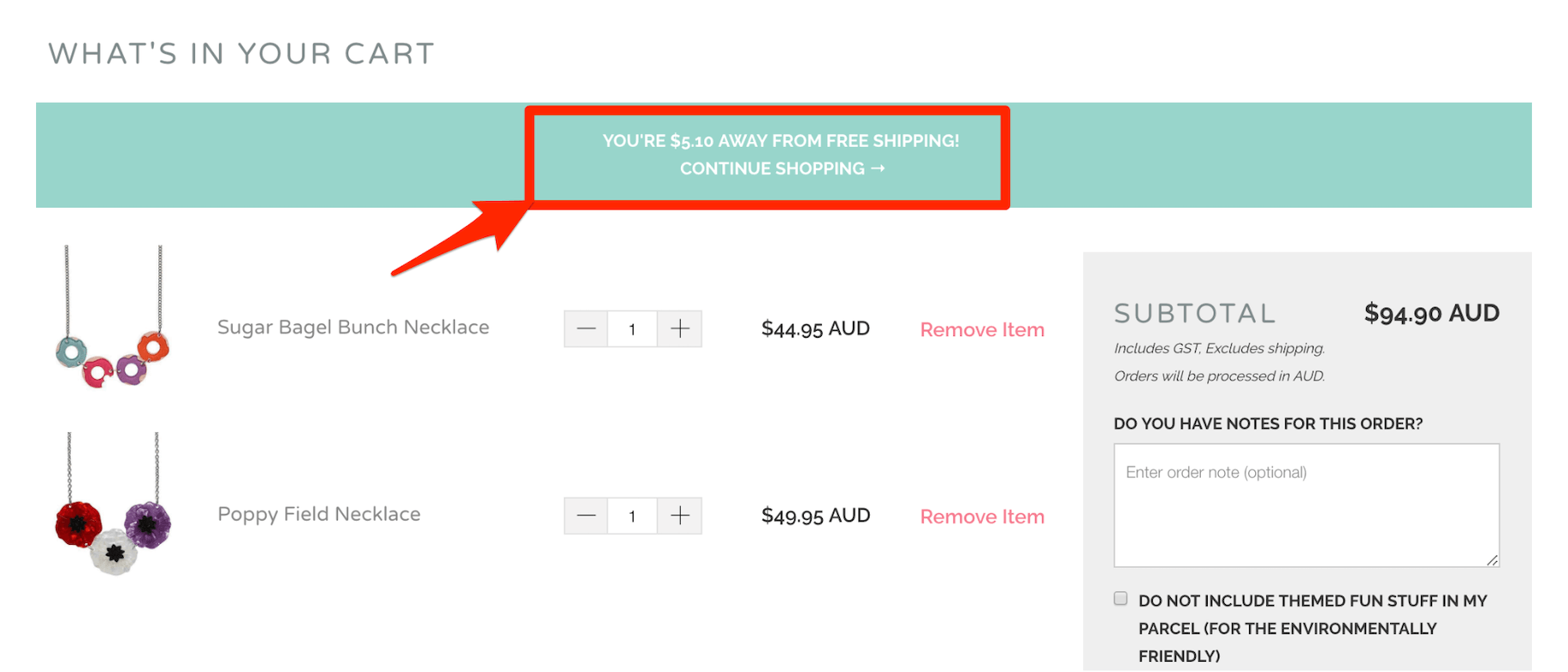Remove the Poppy Field Necklace item

click(982, 516)
